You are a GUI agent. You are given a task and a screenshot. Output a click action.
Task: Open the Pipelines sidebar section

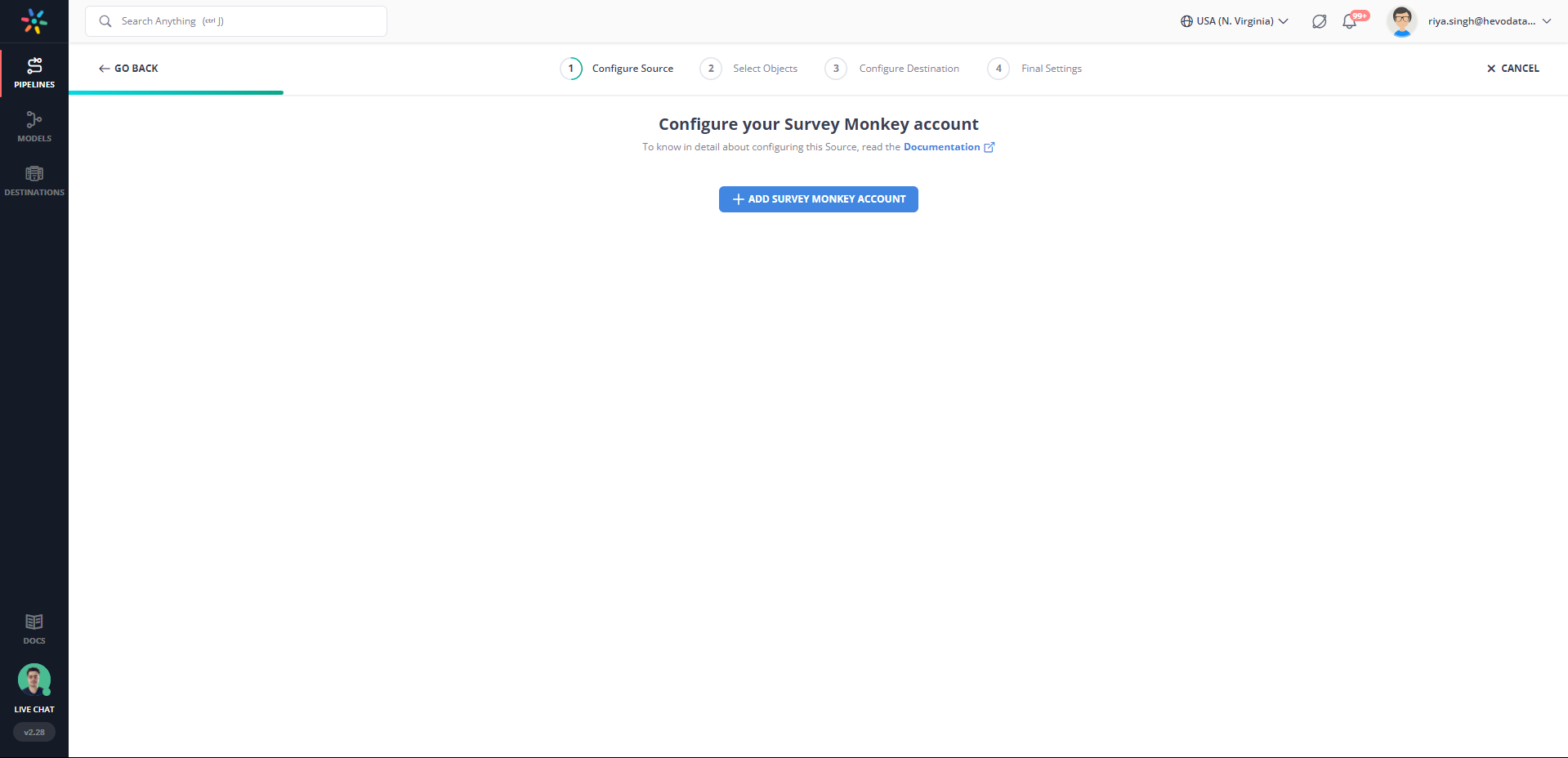tap(34, 73)
